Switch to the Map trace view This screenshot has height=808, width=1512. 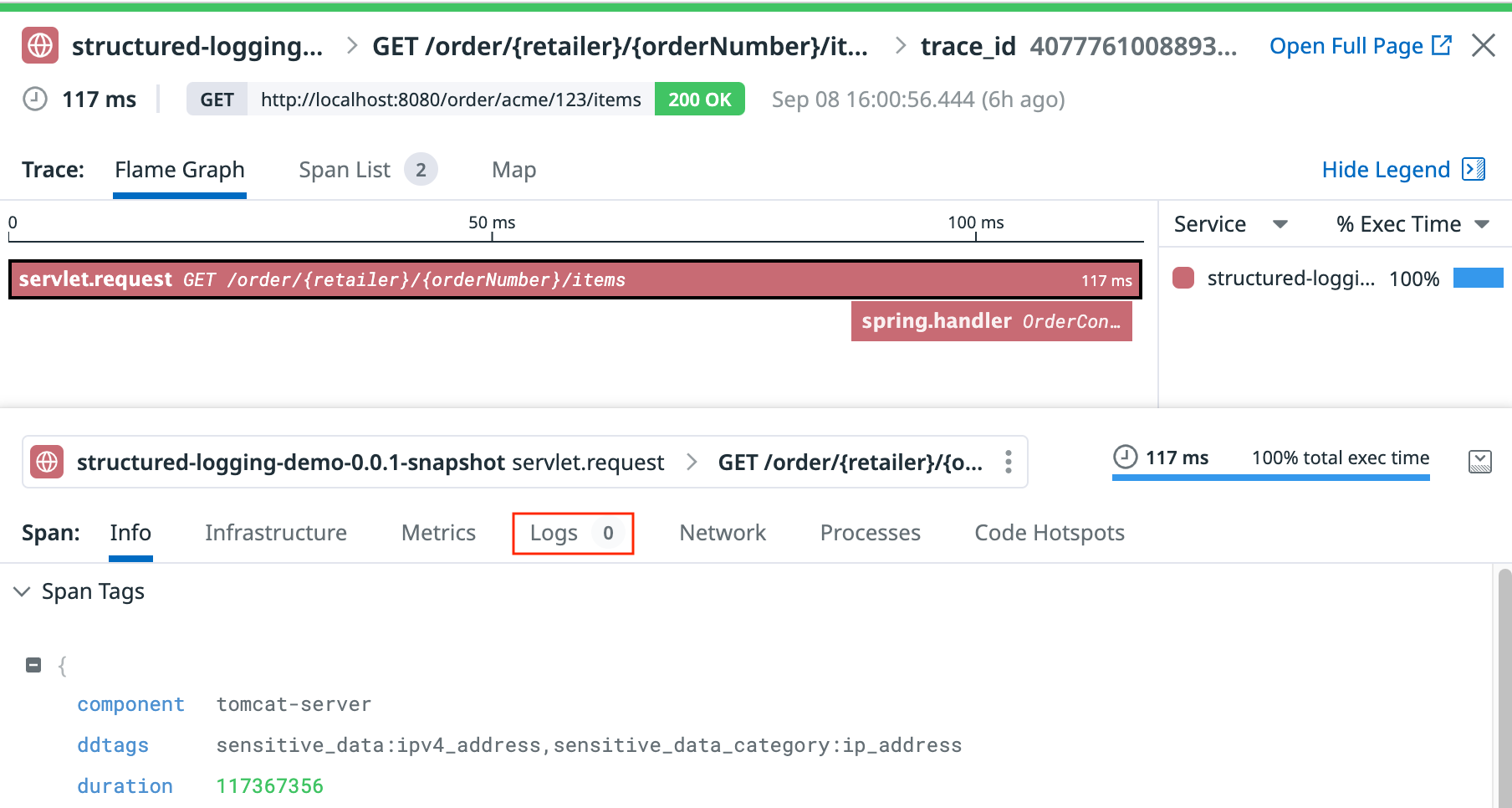(513, 170)
